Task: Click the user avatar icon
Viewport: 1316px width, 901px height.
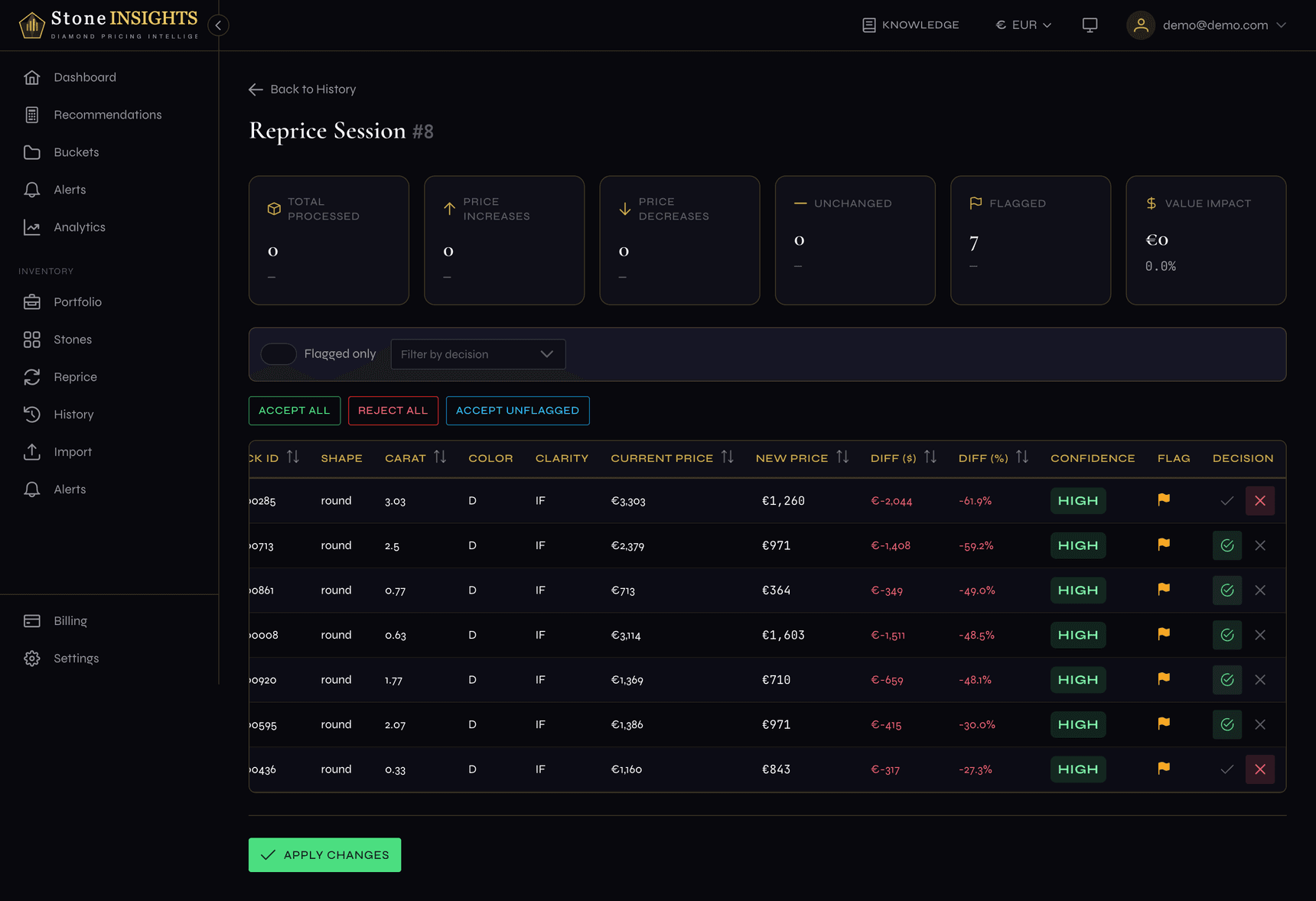Action: click(x=1140, y=25)
